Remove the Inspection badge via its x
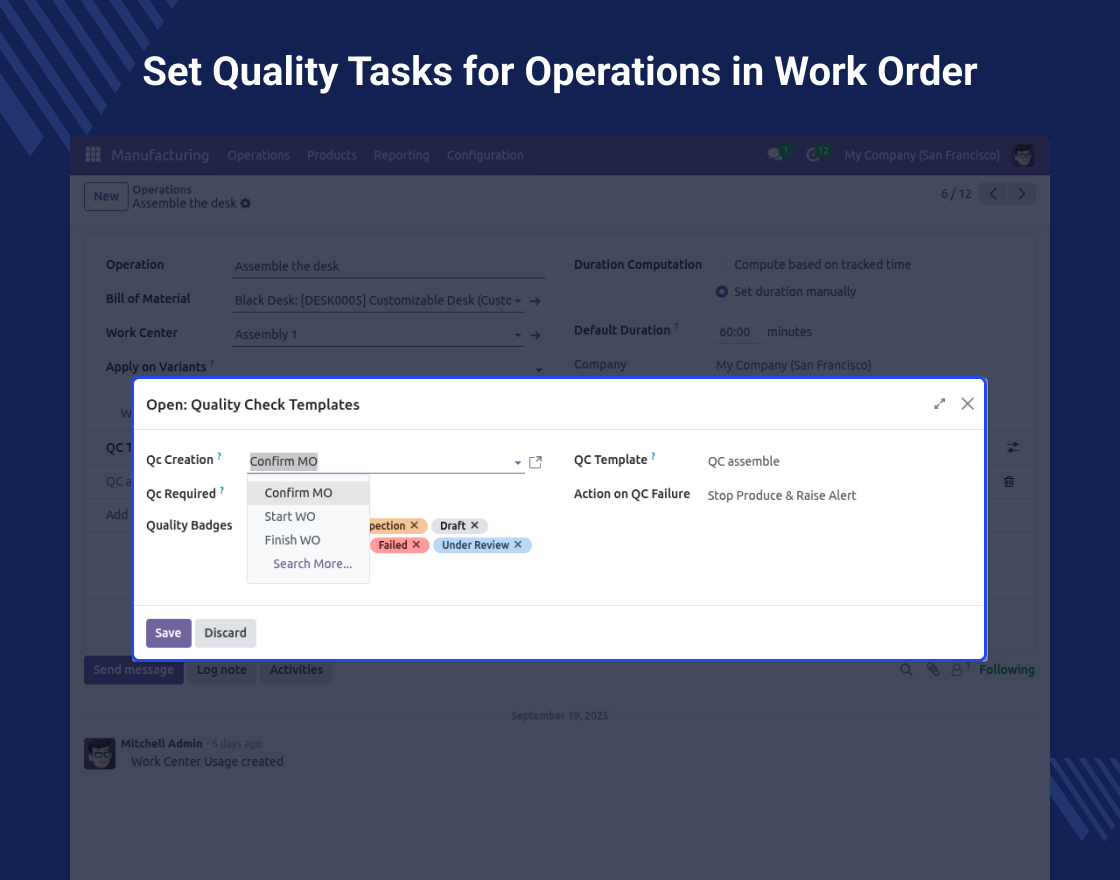The height and width of the screenshot is (880, 1120). 414,525
